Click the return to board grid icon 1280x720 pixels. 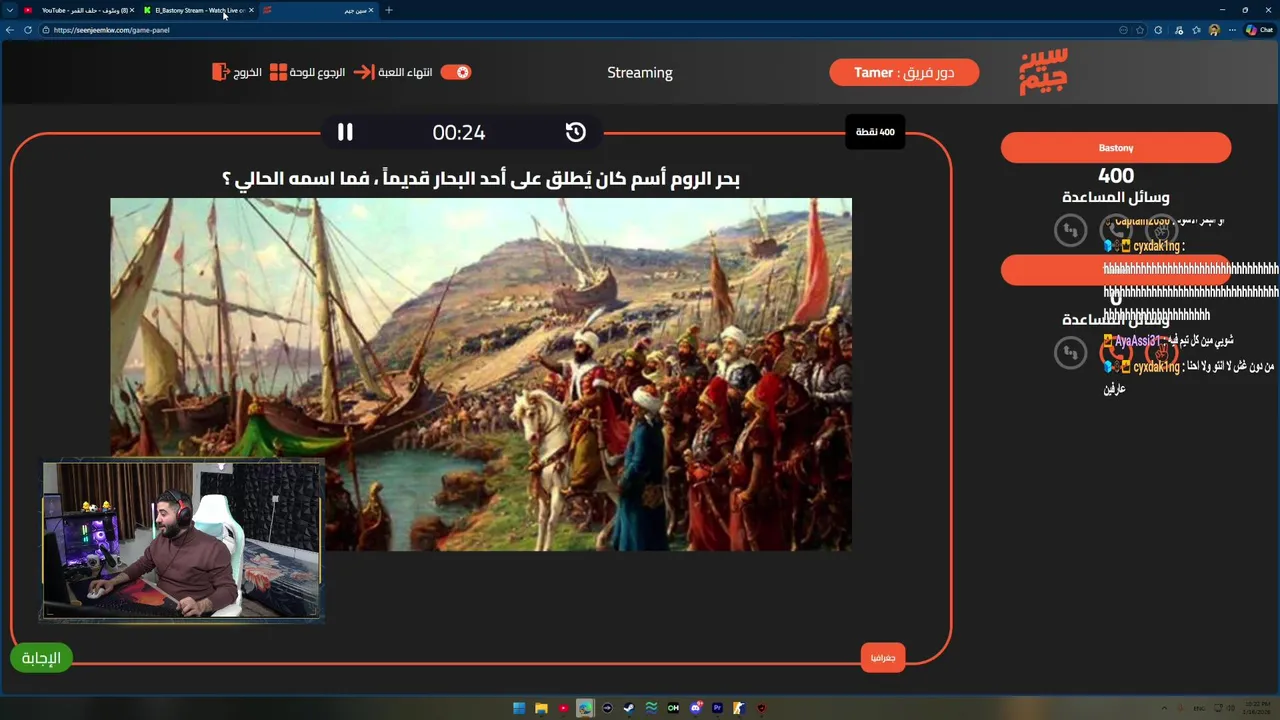pos(278,72)
